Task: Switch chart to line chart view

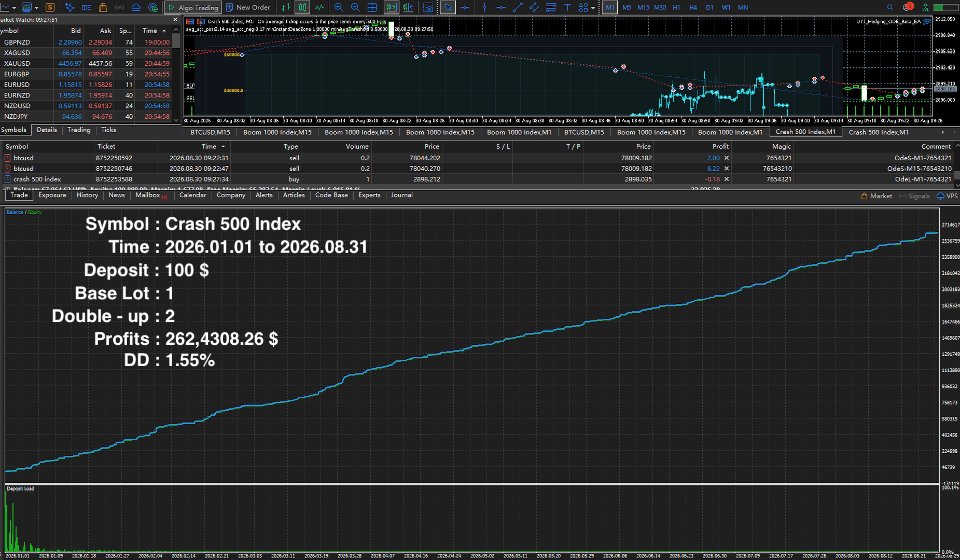Action: pos(319,7)
